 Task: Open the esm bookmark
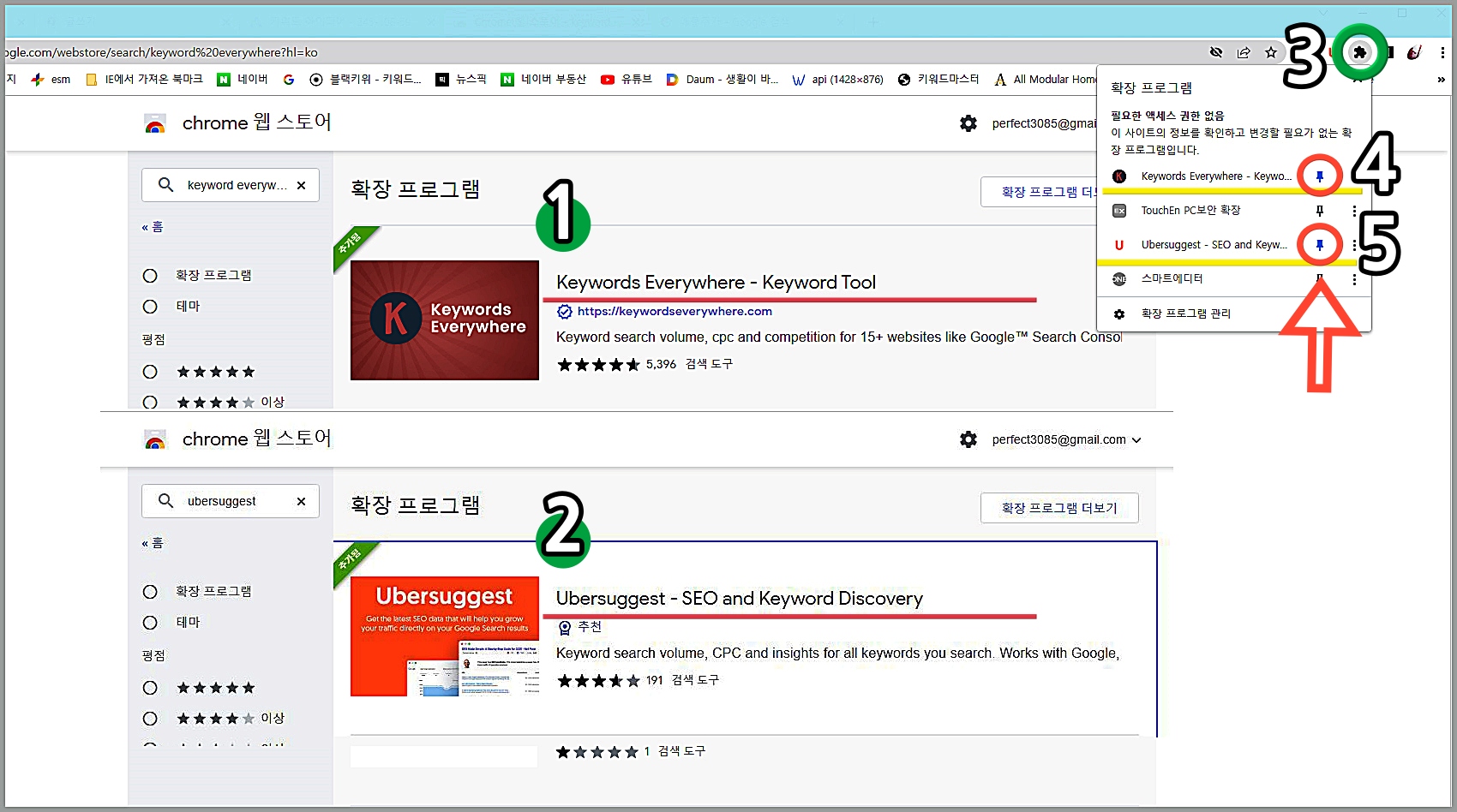51,80
